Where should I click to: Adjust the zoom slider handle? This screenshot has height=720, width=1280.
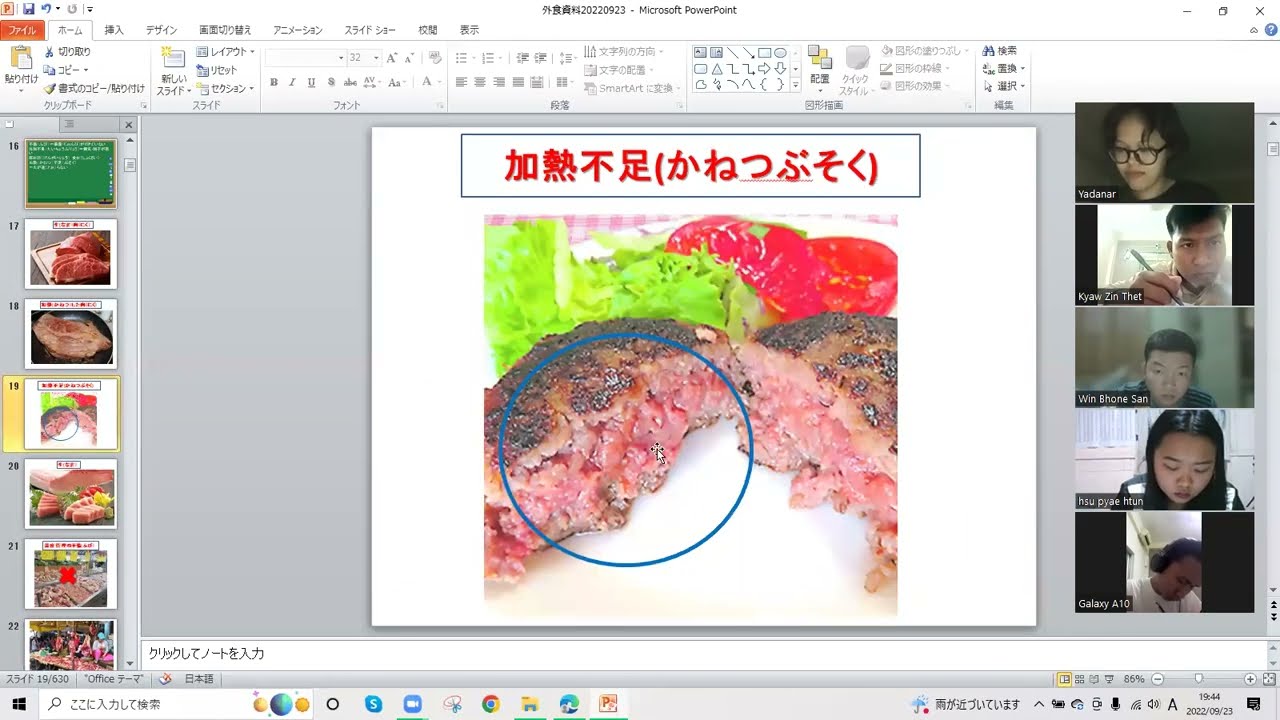(1198, 679)
